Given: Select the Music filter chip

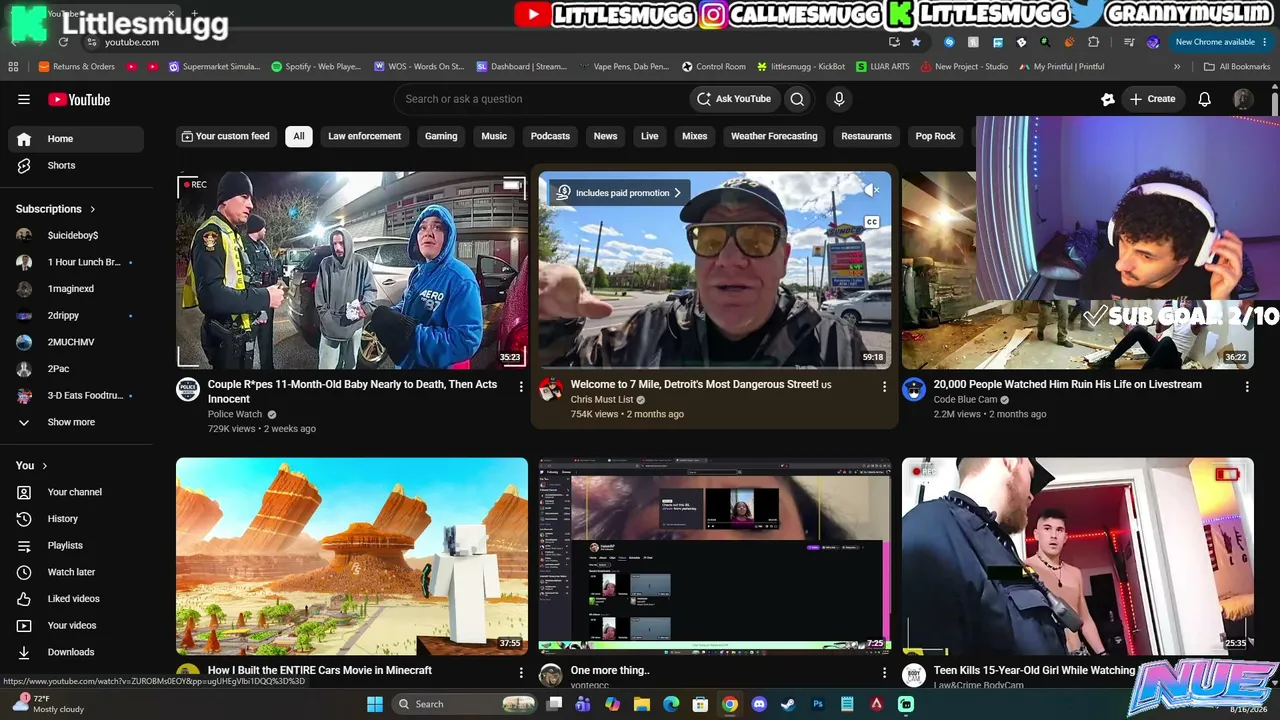Looking at the screenshot, I should (494, 136).
